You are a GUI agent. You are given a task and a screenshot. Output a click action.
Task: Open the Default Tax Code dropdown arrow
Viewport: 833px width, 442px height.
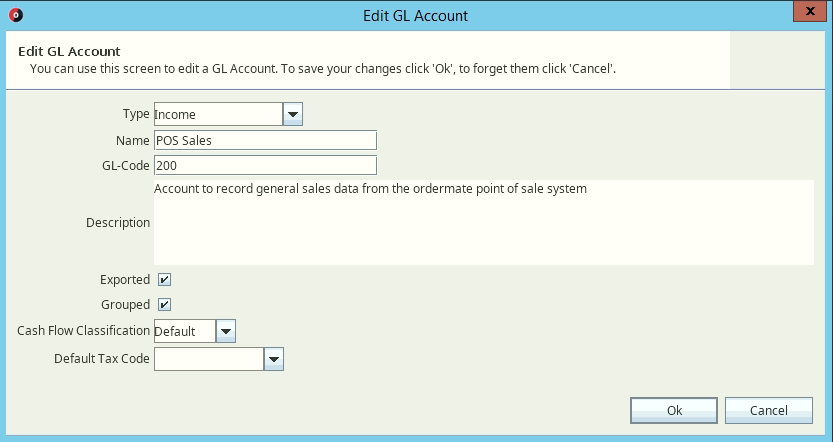274,359
